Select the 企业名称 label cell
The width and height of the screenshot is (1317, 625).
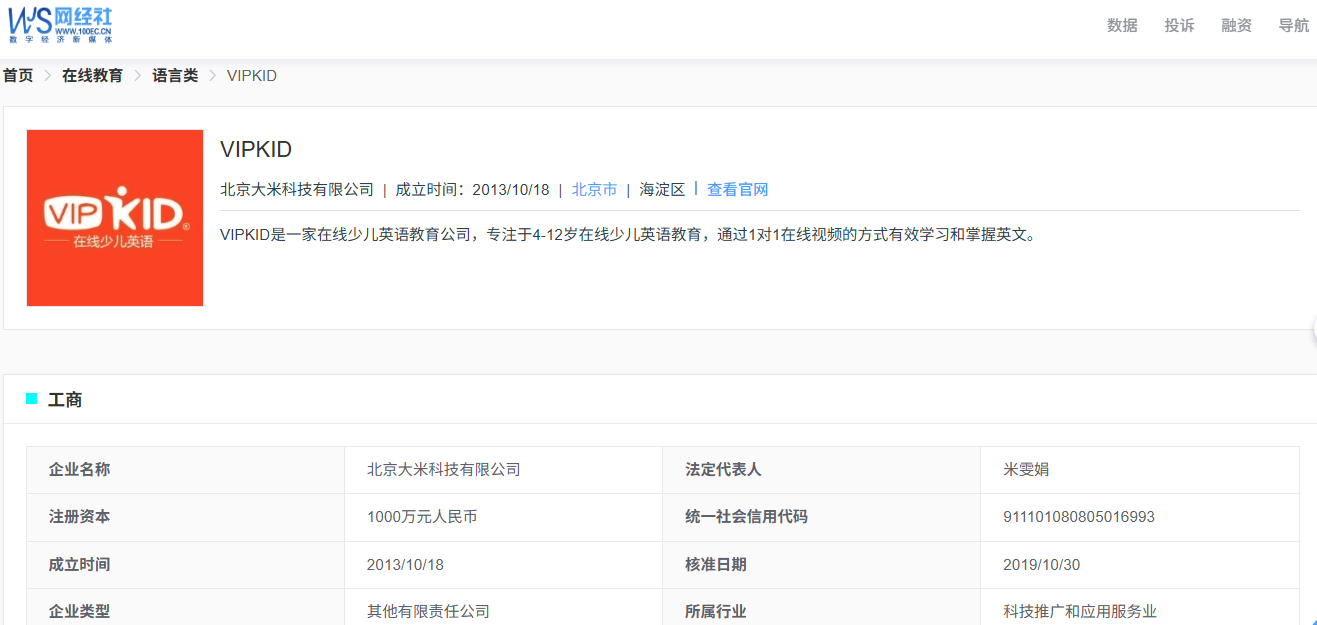click(x=185, y=470)
